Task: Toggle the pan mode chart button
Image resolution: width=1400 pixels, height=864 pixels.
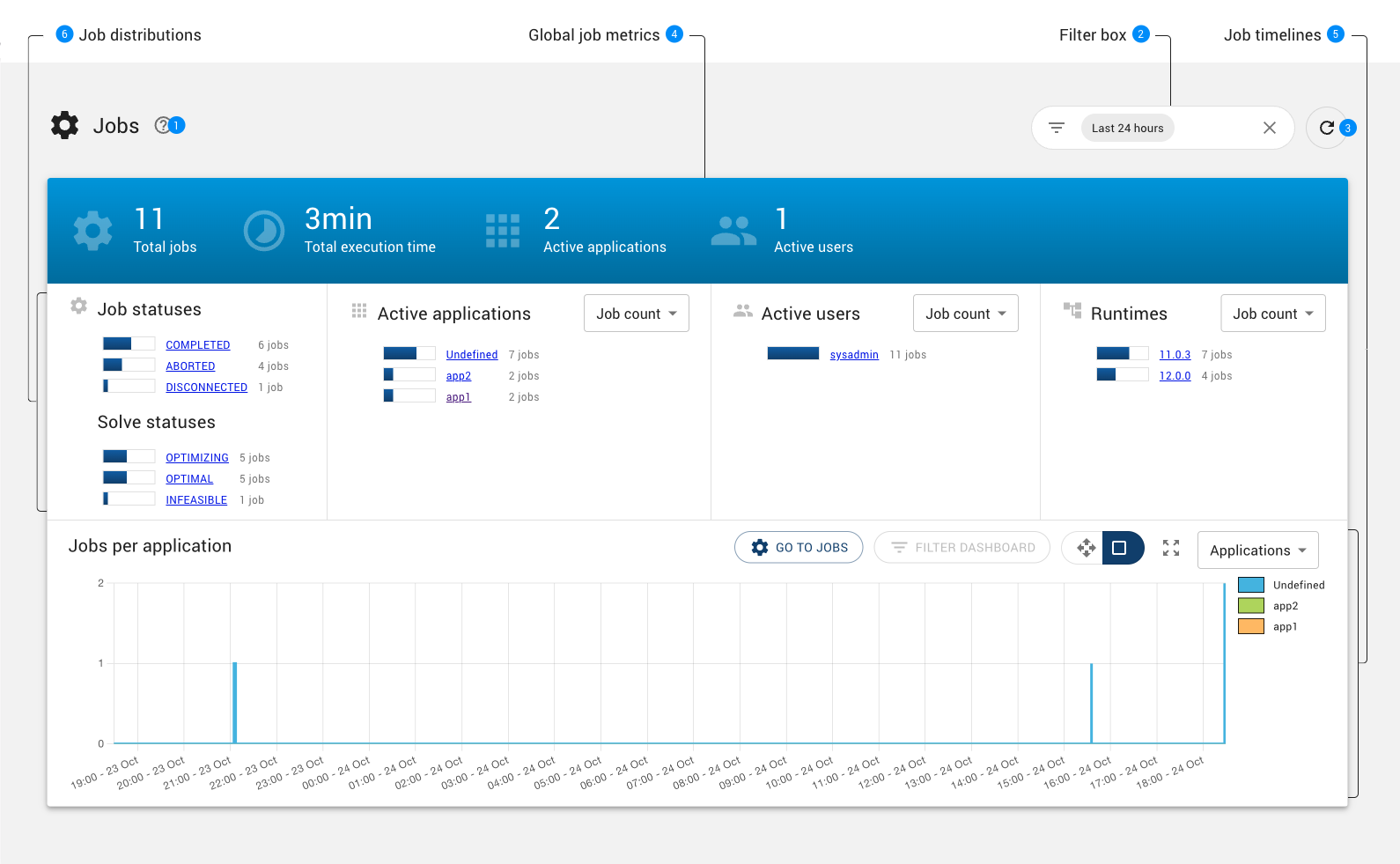Action: pyautogui.click(x=1086, y=548)
